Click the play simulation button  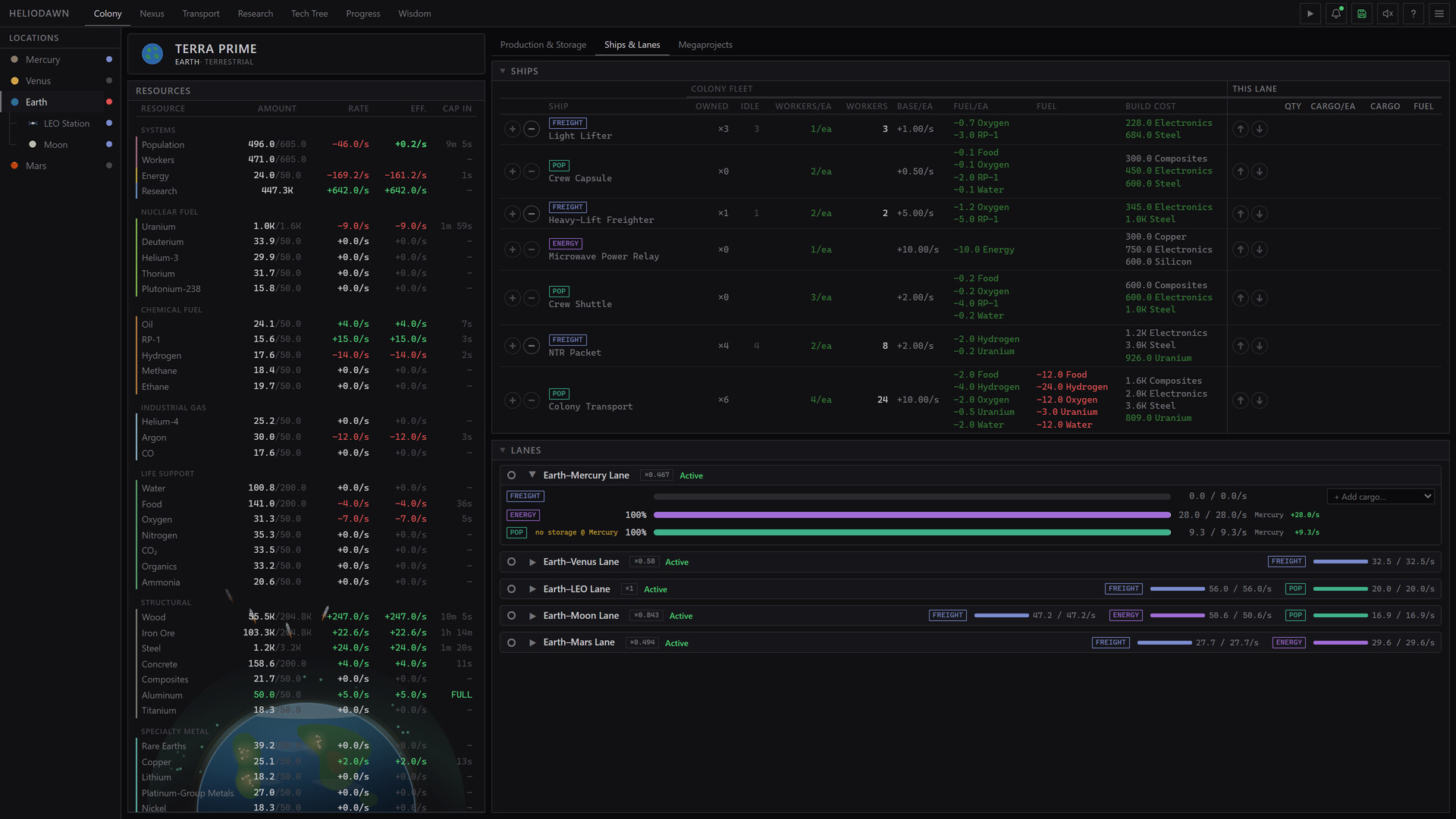[x=1310, y=14]
